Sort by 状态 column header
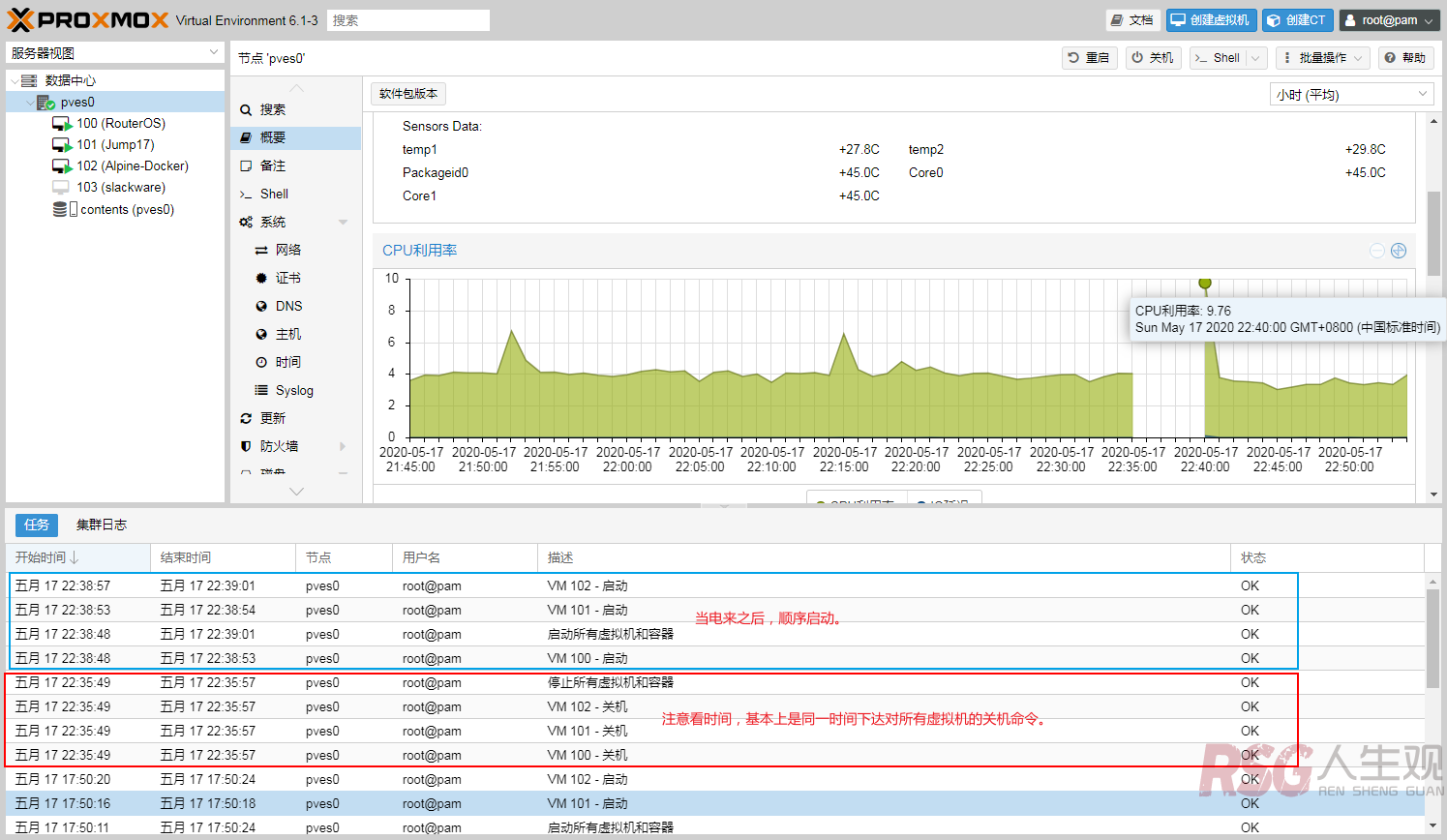 1328,557
